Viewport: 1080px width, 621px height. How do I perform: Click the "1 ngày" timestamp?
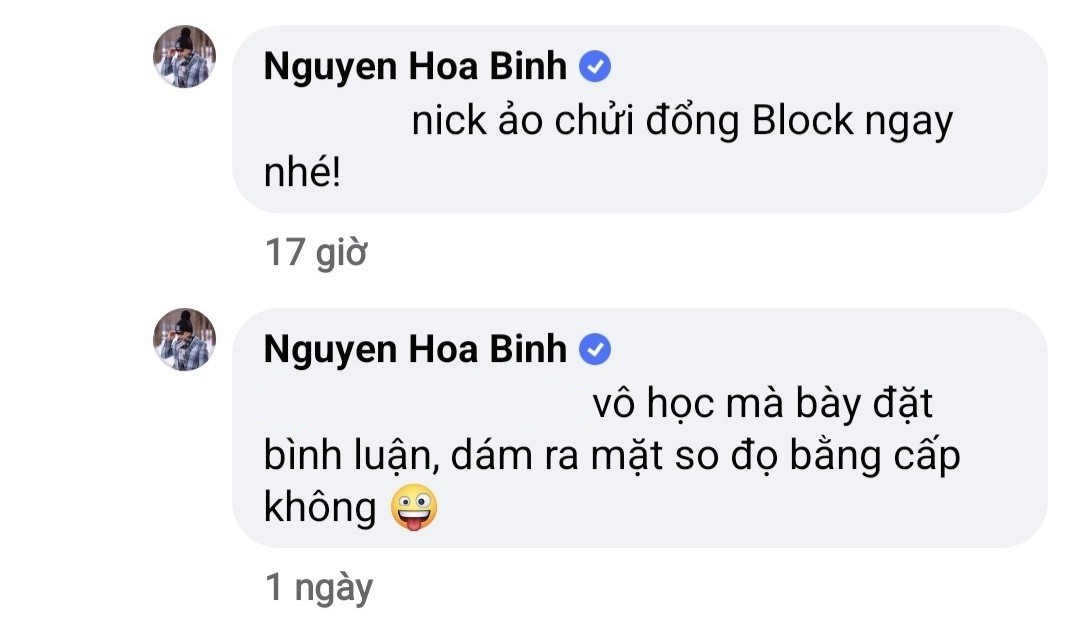319,588
